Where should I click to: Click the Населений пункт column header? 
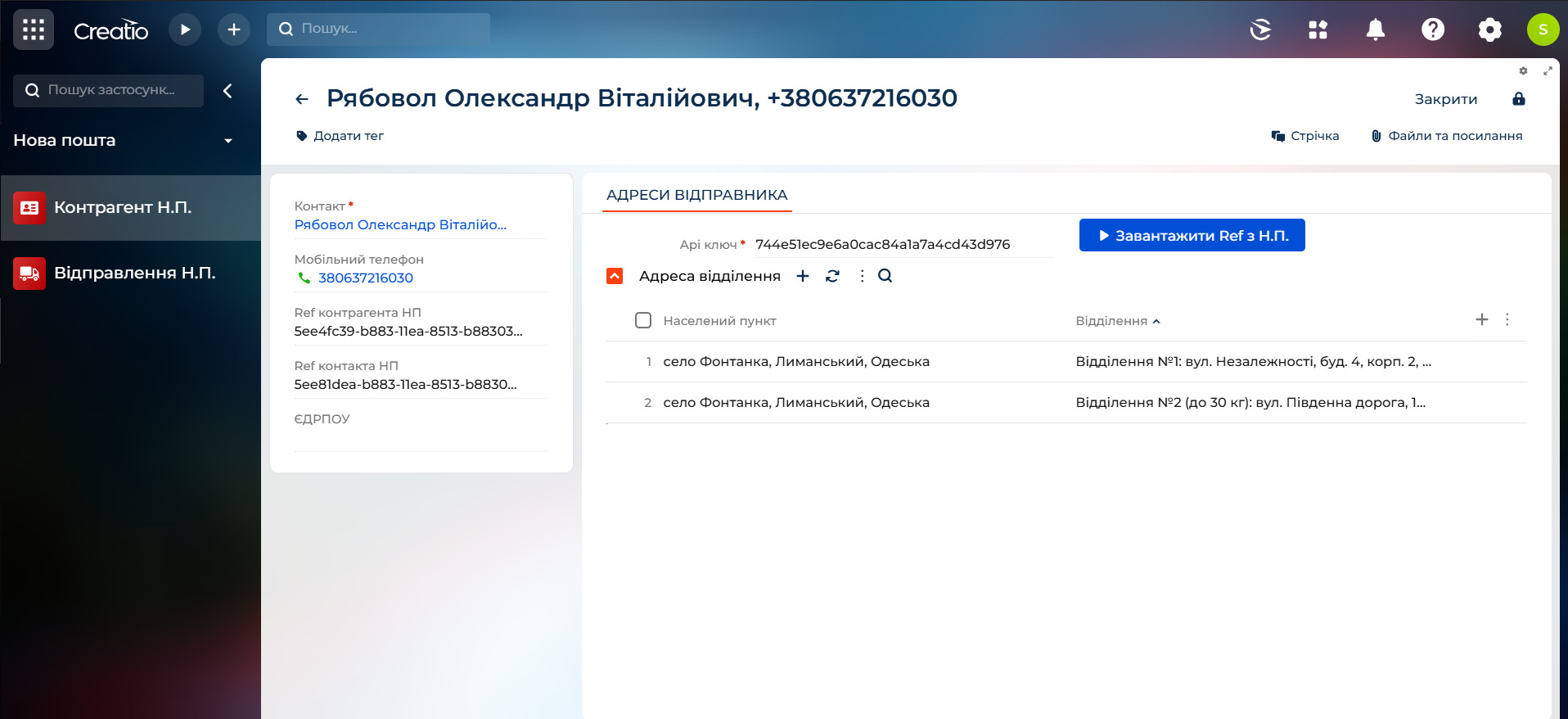click(720, 321)
